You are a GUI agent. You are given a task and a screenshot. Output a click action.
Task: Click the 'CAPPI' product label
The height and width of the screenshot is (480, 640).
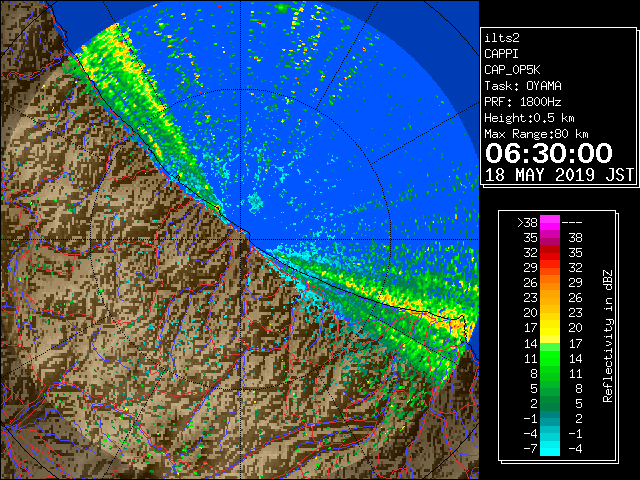tap(501, 54)
